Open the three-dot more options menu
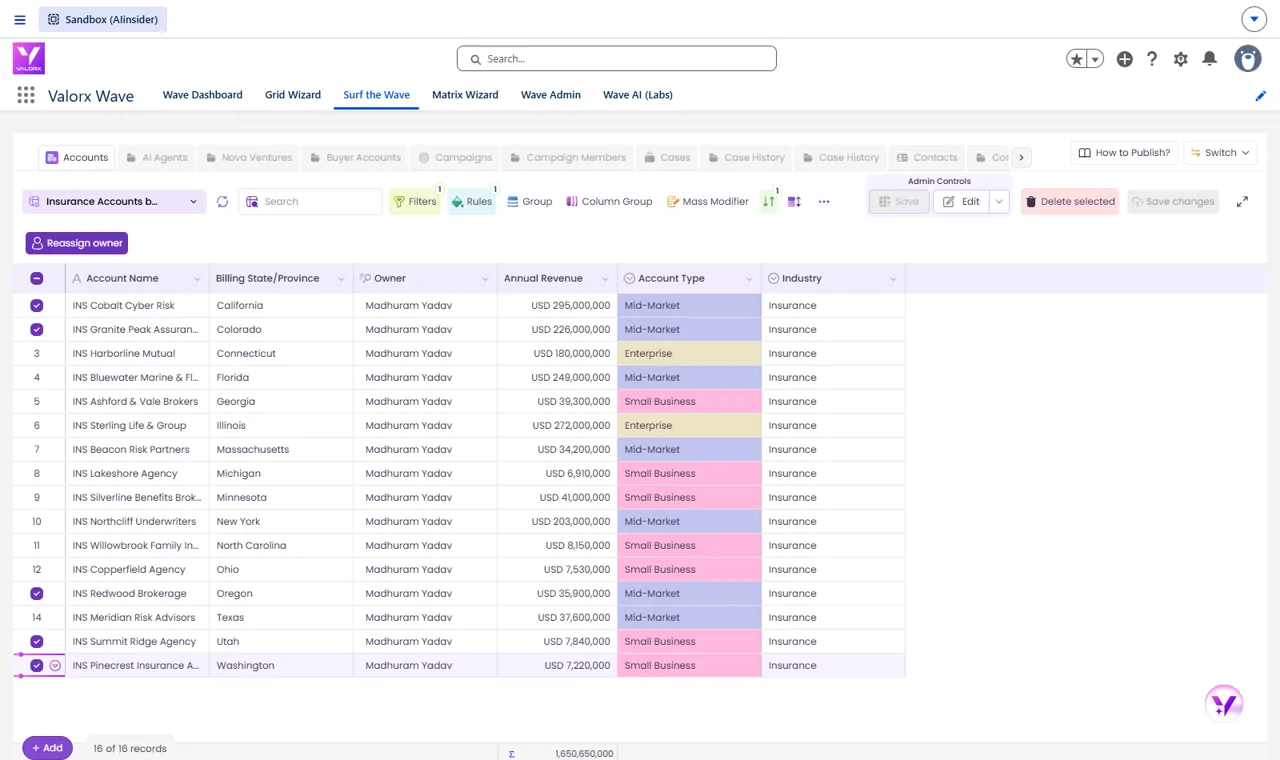The width and height of the screenshot is (1280, 760). [x=824, y=201]
